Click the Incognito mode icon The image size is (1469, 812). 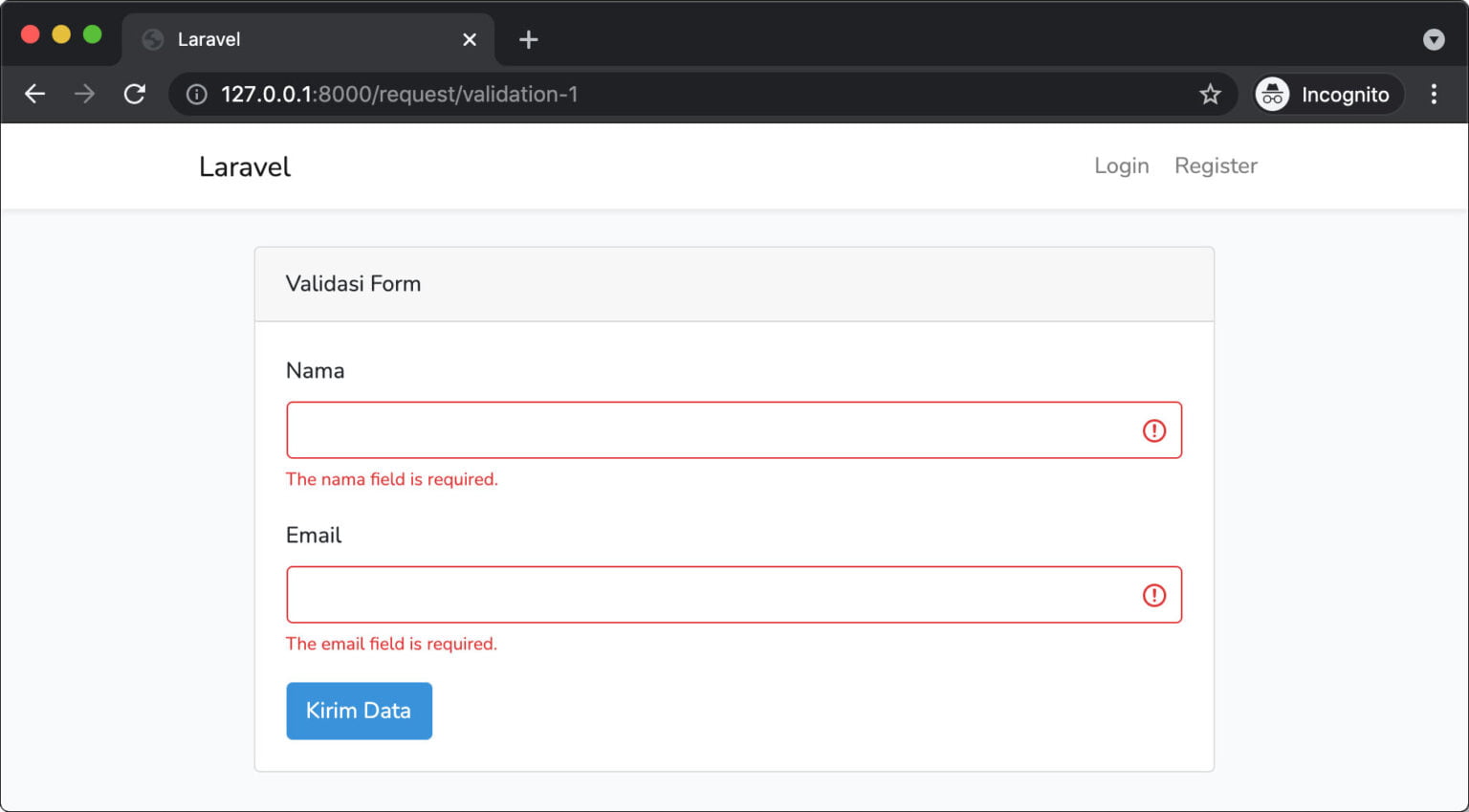click(x=1272, y=94)
